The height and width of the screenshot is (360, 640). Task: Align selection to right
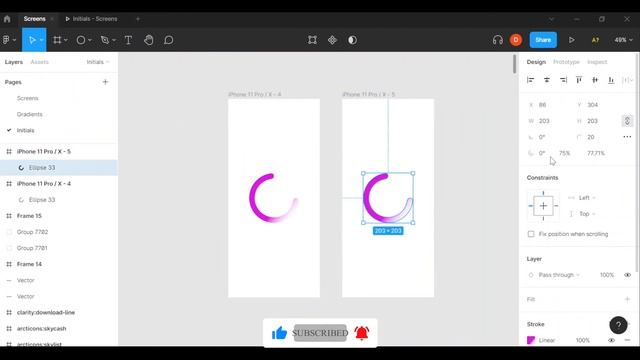coord(563,80)
